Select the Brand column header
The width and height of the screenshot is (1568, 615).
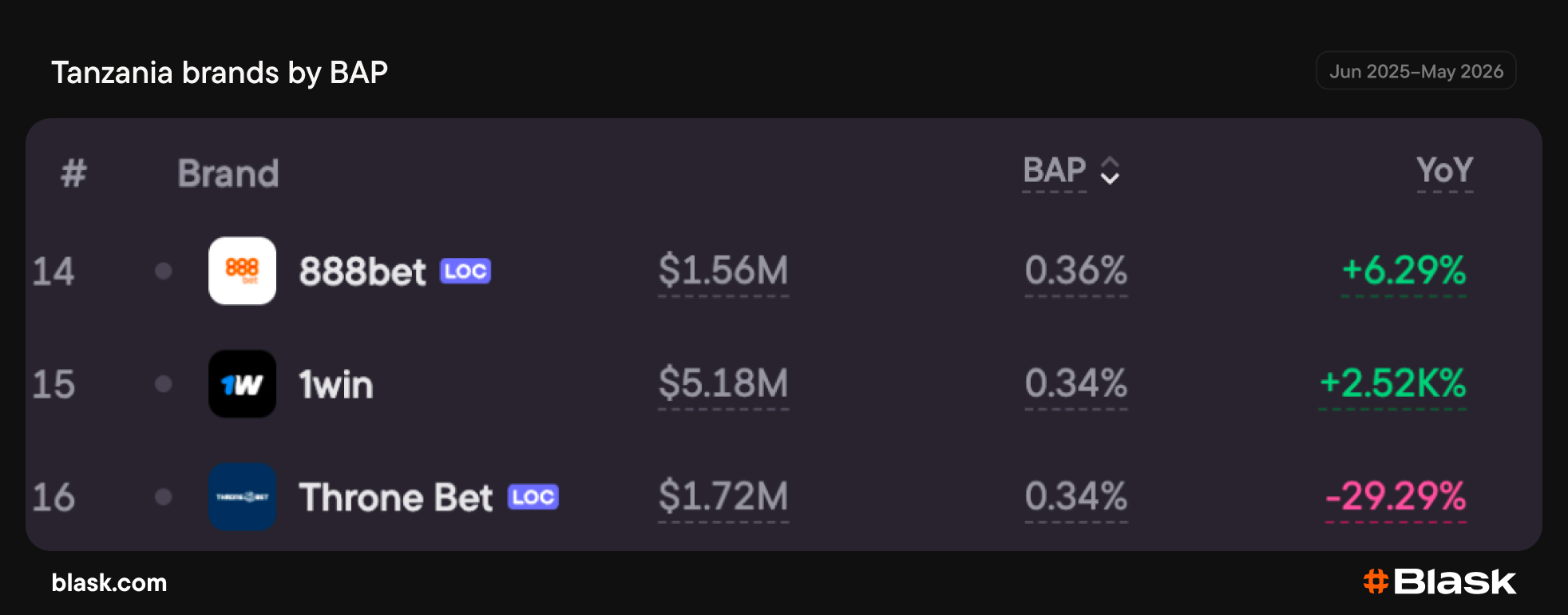tap(228, 173)
